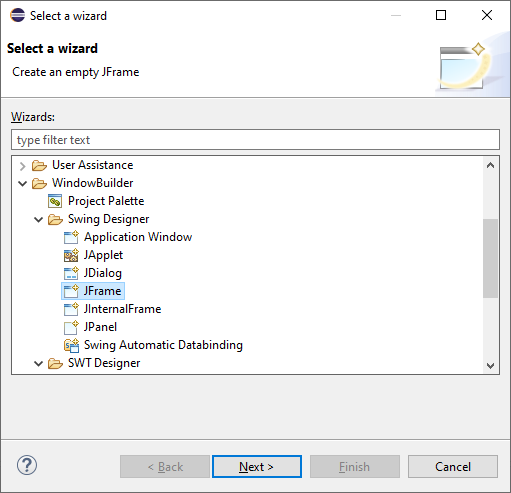This screenshot has height=493, width=511.
Task: Click the Eclipse logo in title bar
Action: [17, 15]
